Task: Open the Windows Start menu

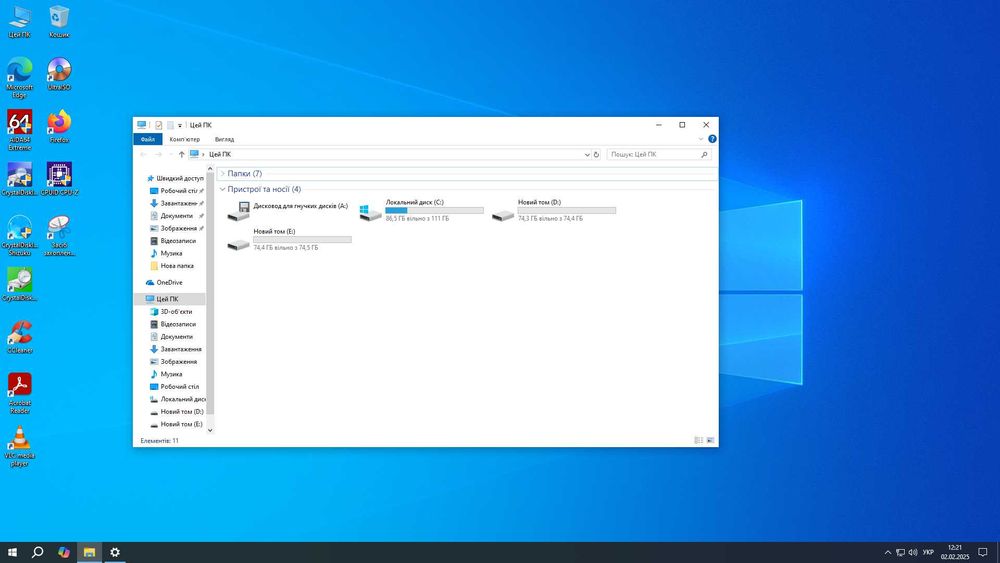Action: point(12,552)
